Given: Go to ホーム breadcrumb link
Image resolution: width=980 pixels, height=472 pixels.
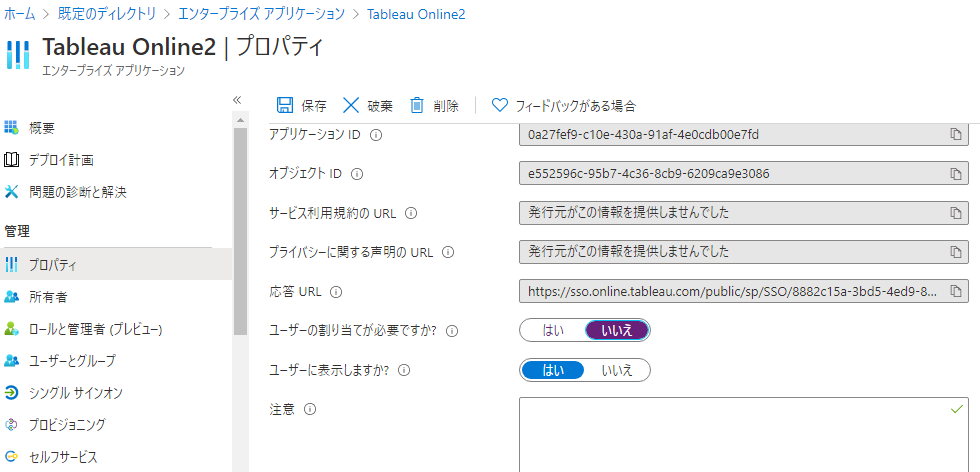Looking at the screenshot, I should 19,14.
